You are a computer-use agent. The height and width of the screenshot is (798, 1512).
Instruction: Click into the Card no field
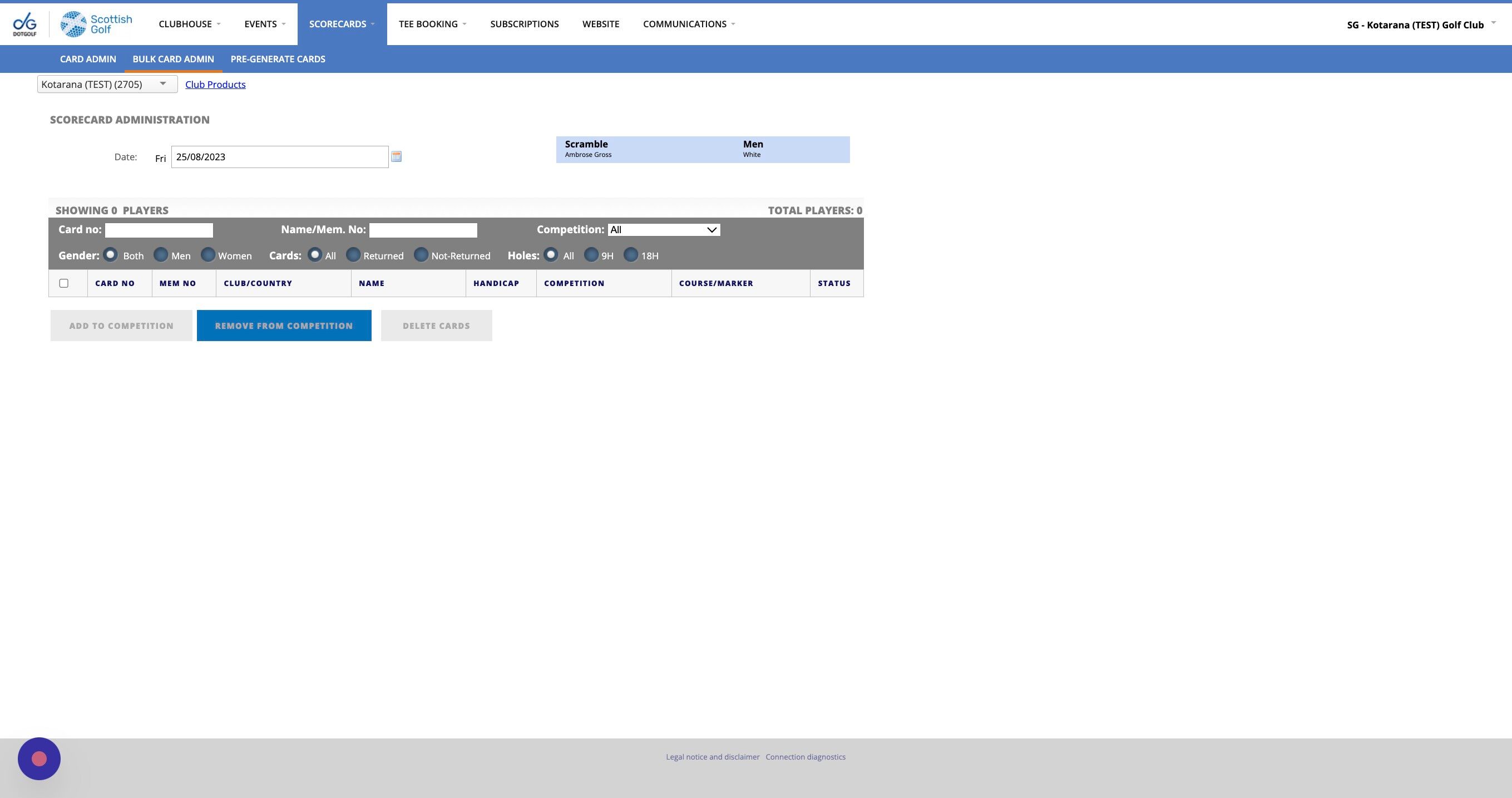[x=159, y=230]
